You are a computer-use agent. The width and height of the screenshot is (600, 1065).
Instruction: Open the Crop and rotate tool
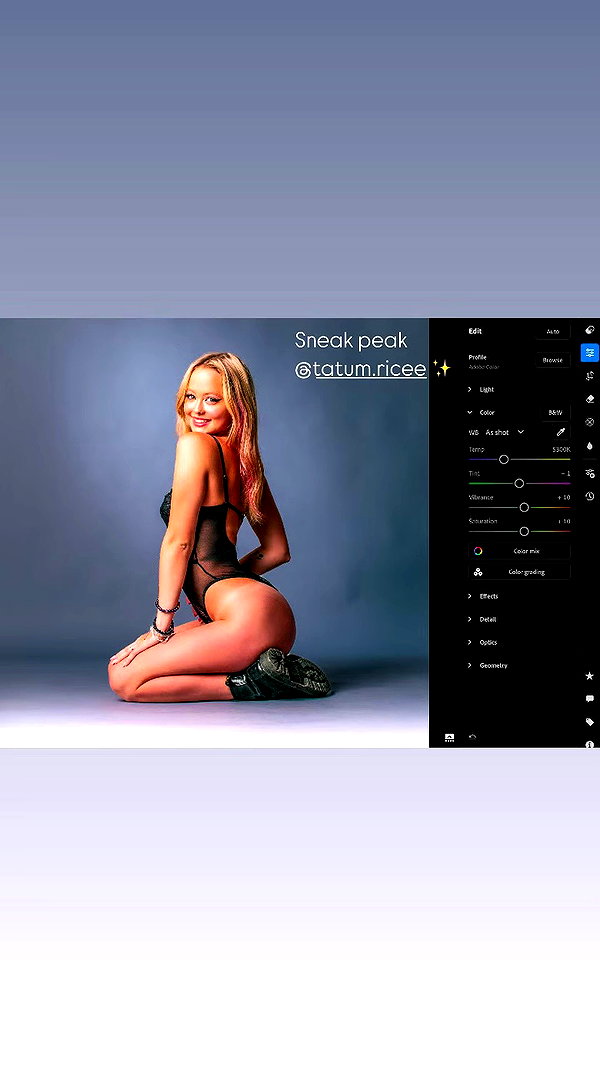point(589,376)
